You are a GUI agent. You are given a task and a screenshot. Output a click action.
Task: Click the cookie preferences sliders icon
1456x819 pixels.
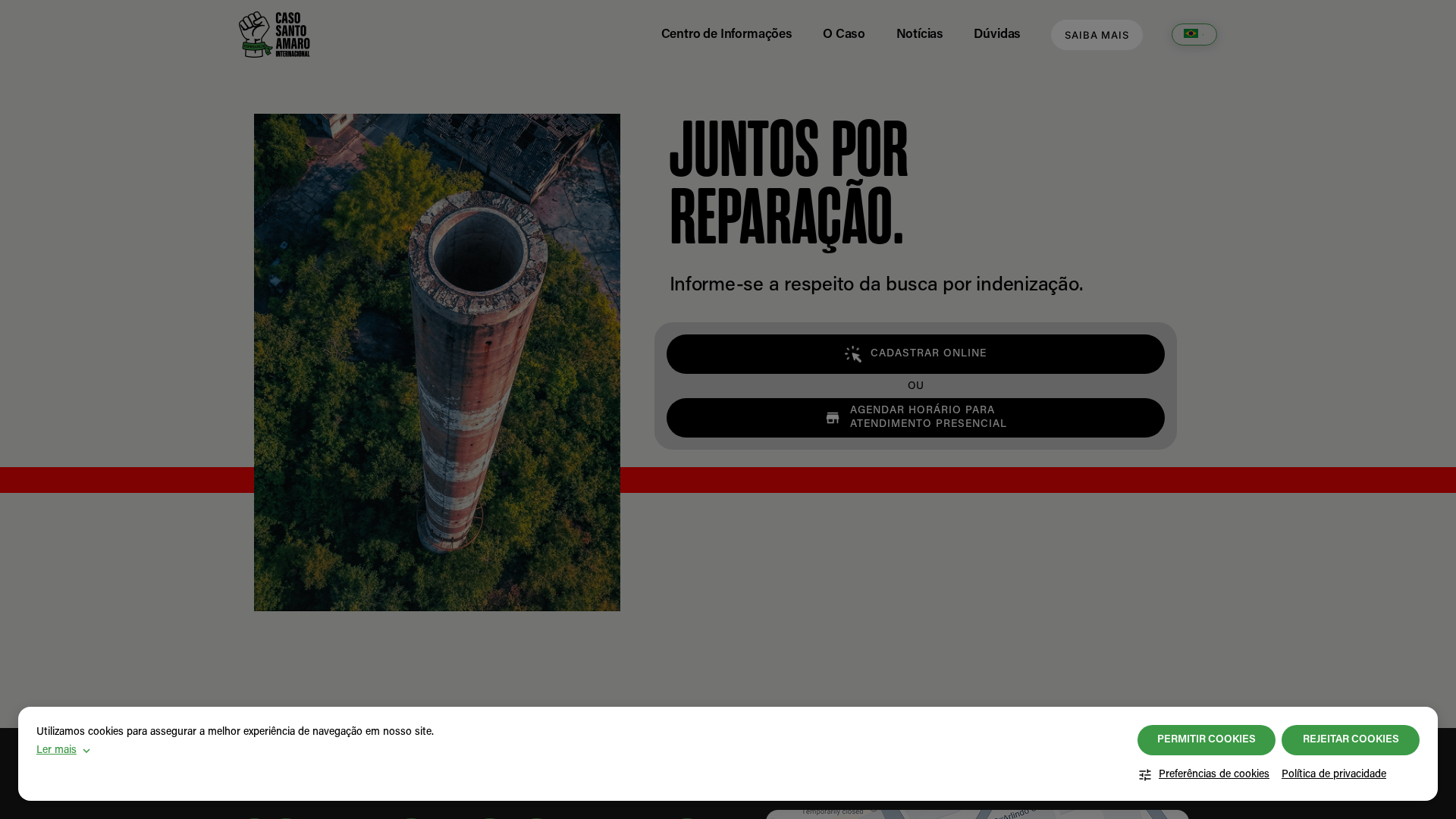tap(1145, 775)
